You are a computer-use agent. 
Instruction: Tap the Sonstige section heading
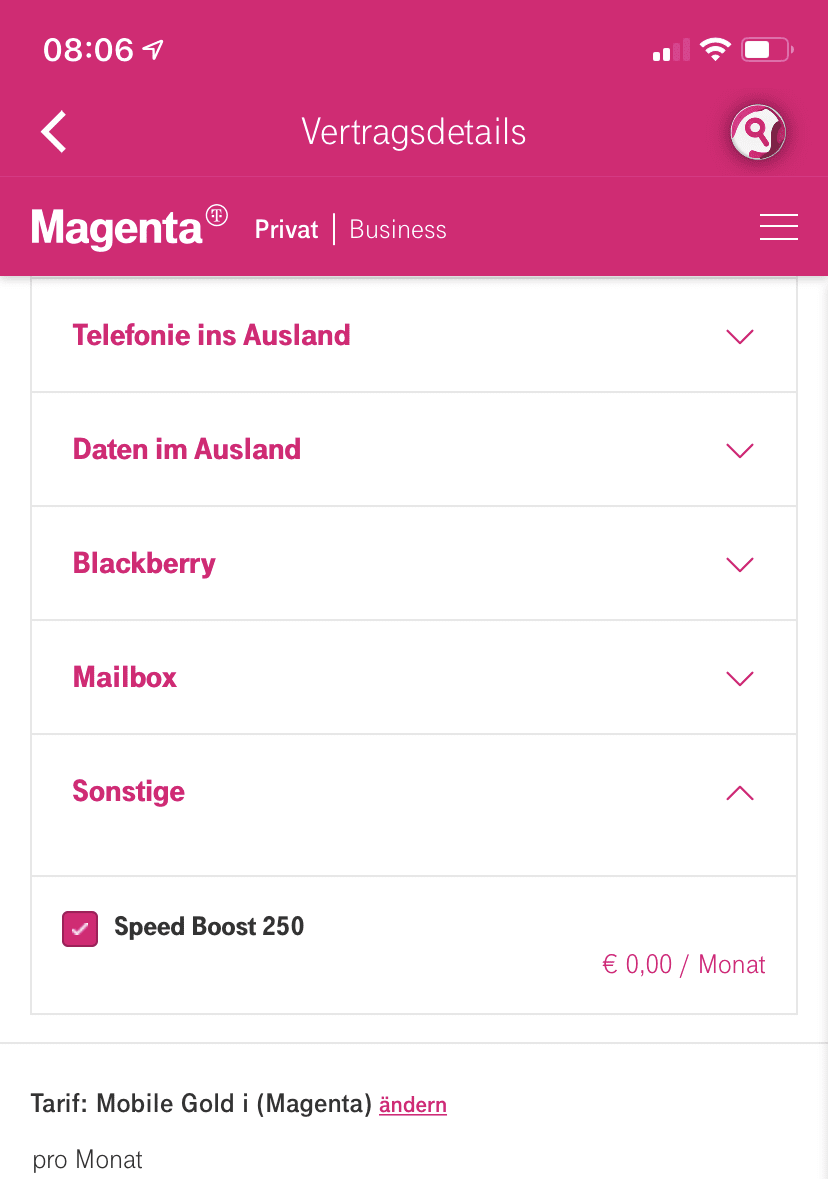click(129, 792)
